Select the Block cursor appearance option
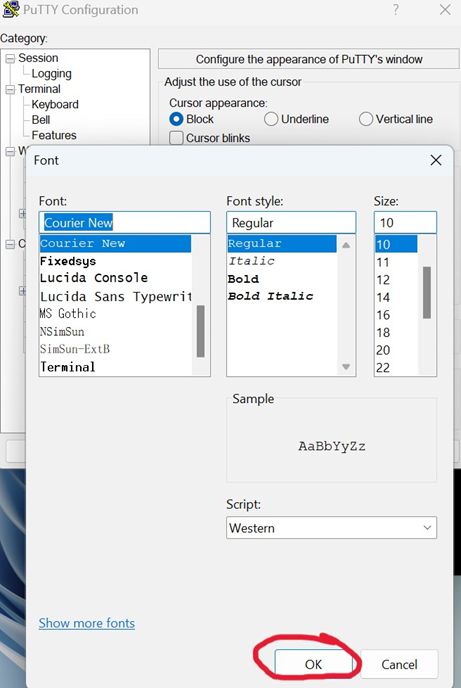Screen dimensions: 461x688 pos(176,119)
